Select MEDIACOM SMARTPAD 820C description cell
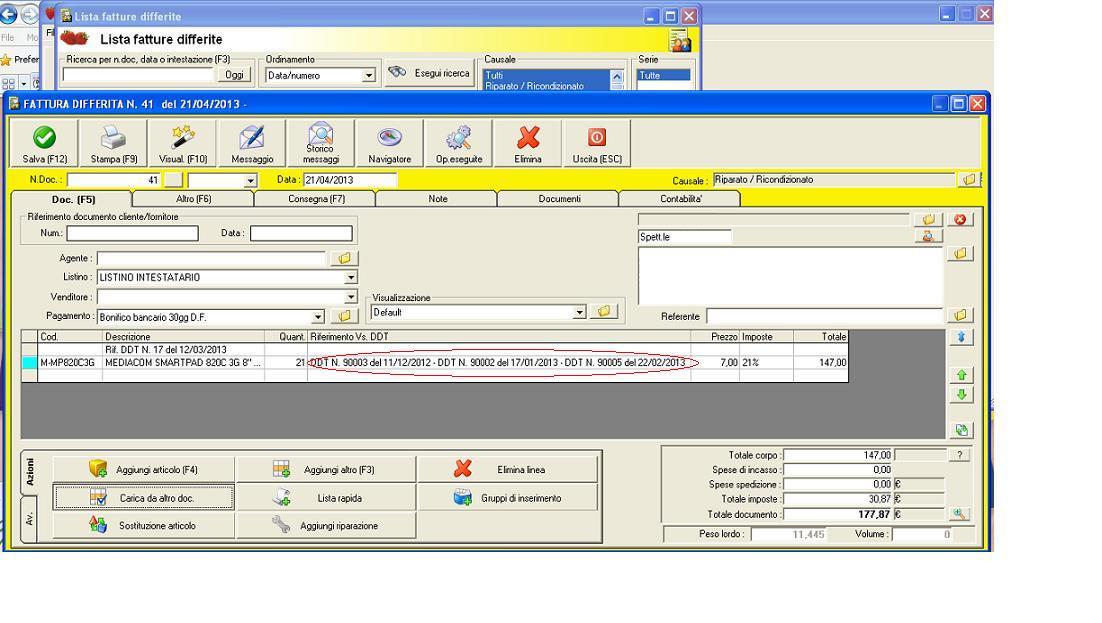 coord(183,363)
